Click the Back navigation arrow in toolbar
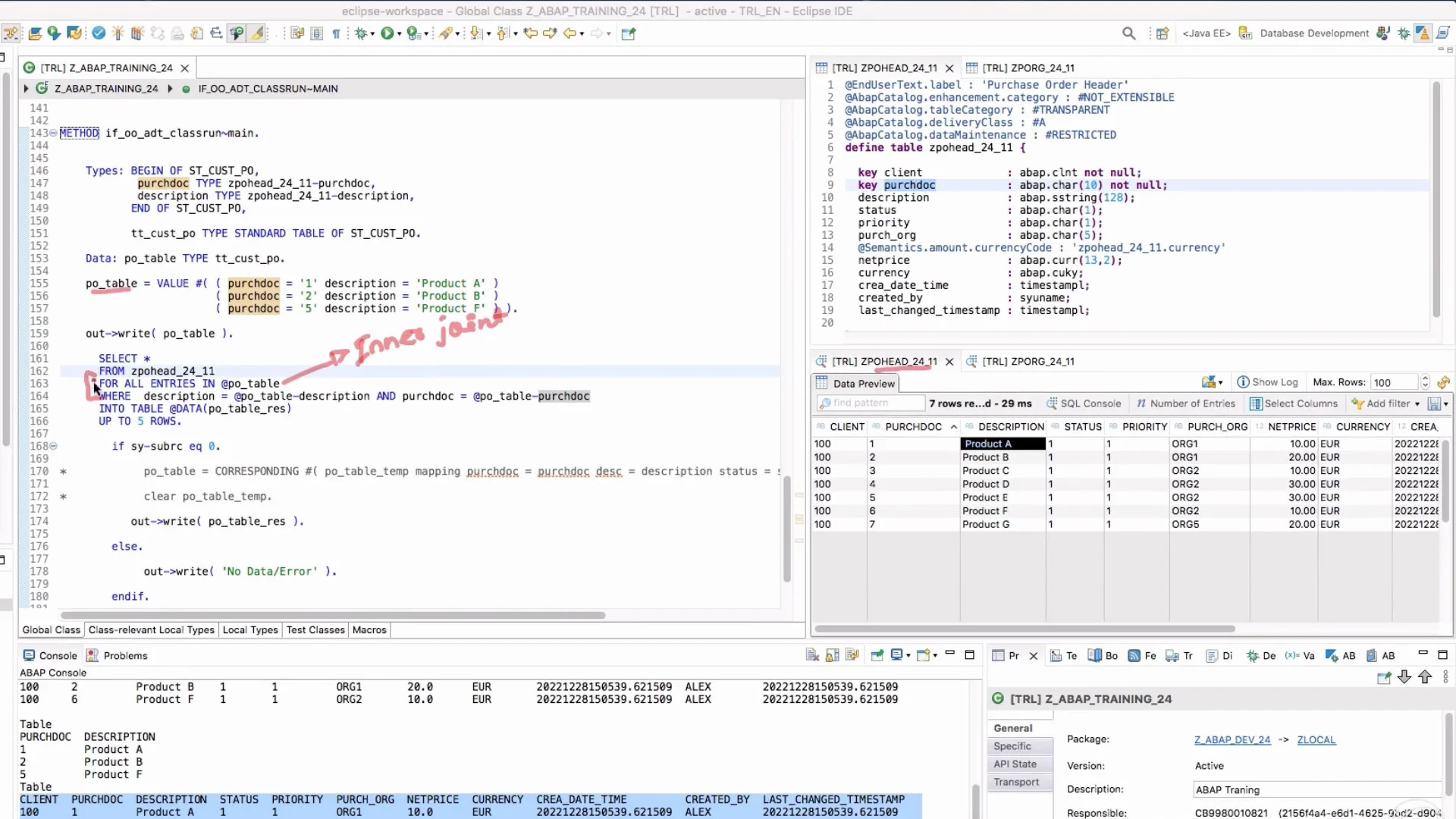The width and height of the screenshot is (1456, 819). point(570,33)
